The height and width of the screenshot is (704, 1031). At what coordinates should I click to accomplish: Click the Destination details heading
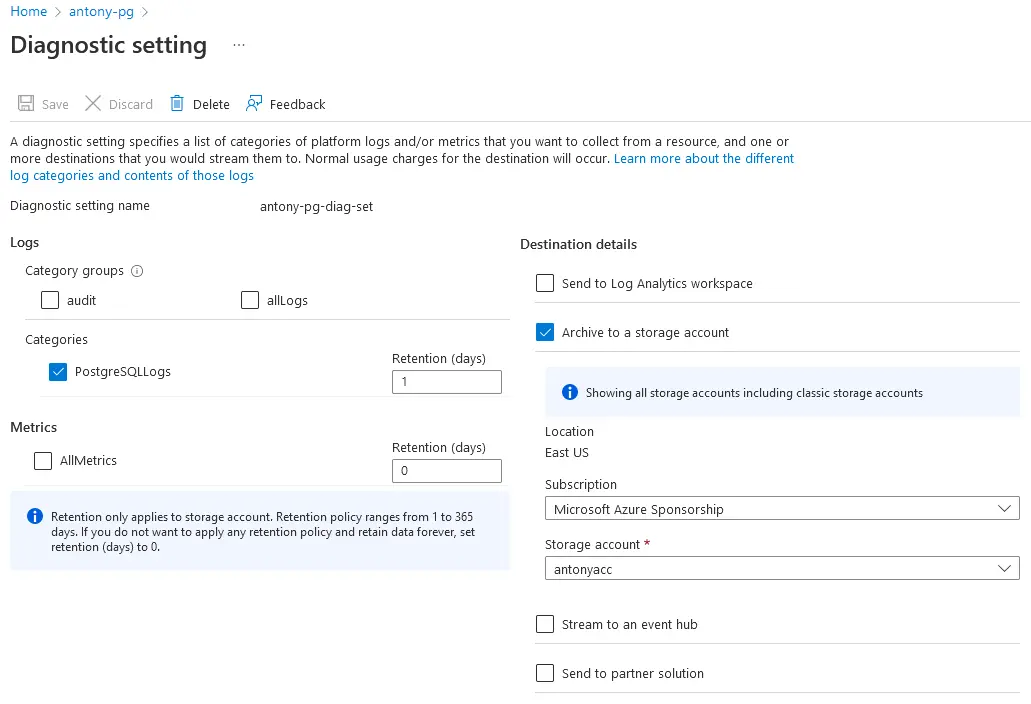point(579,245)
